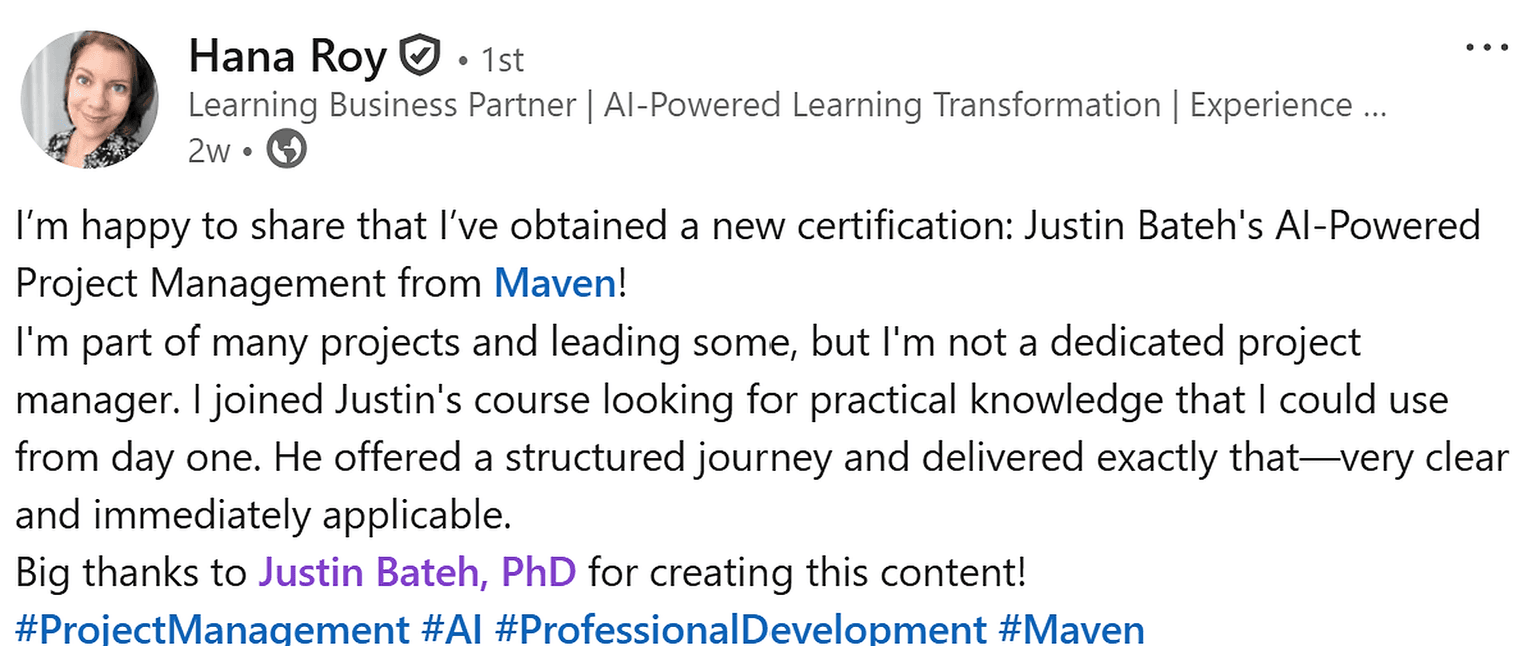1536x646 pixels.
Task: Click the blue Maven company link
Action: 555,284
